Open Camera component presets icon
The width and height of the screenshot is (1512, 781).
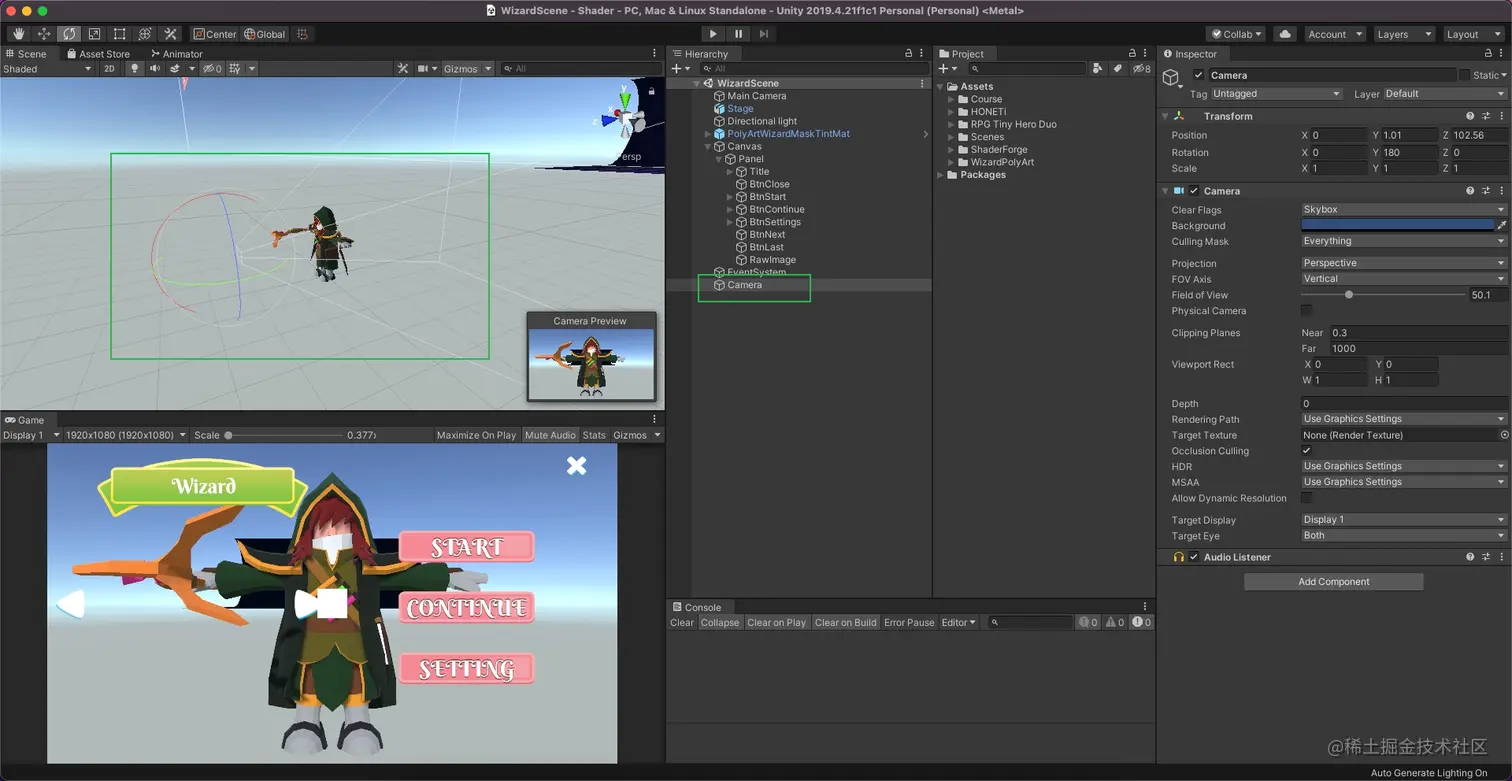1486,191
